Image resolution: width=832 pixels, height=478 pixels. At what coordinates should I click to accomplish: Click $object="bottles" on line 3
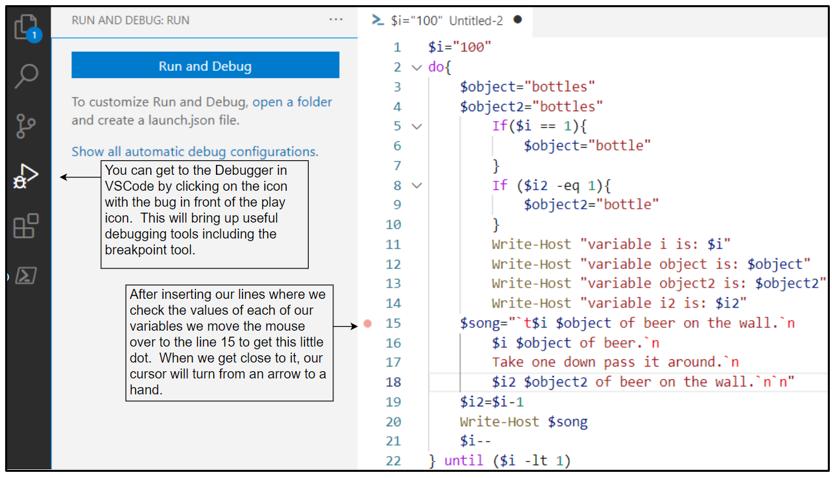[527, 86]
